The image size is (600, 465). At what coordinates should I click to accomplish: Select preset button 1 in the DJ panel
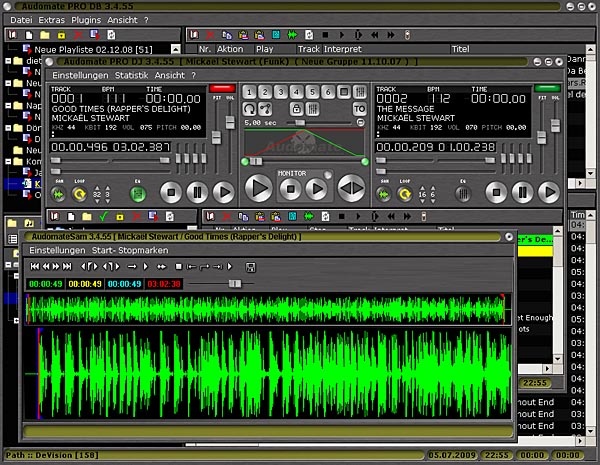pyautogui.click(x=249, y=92)
